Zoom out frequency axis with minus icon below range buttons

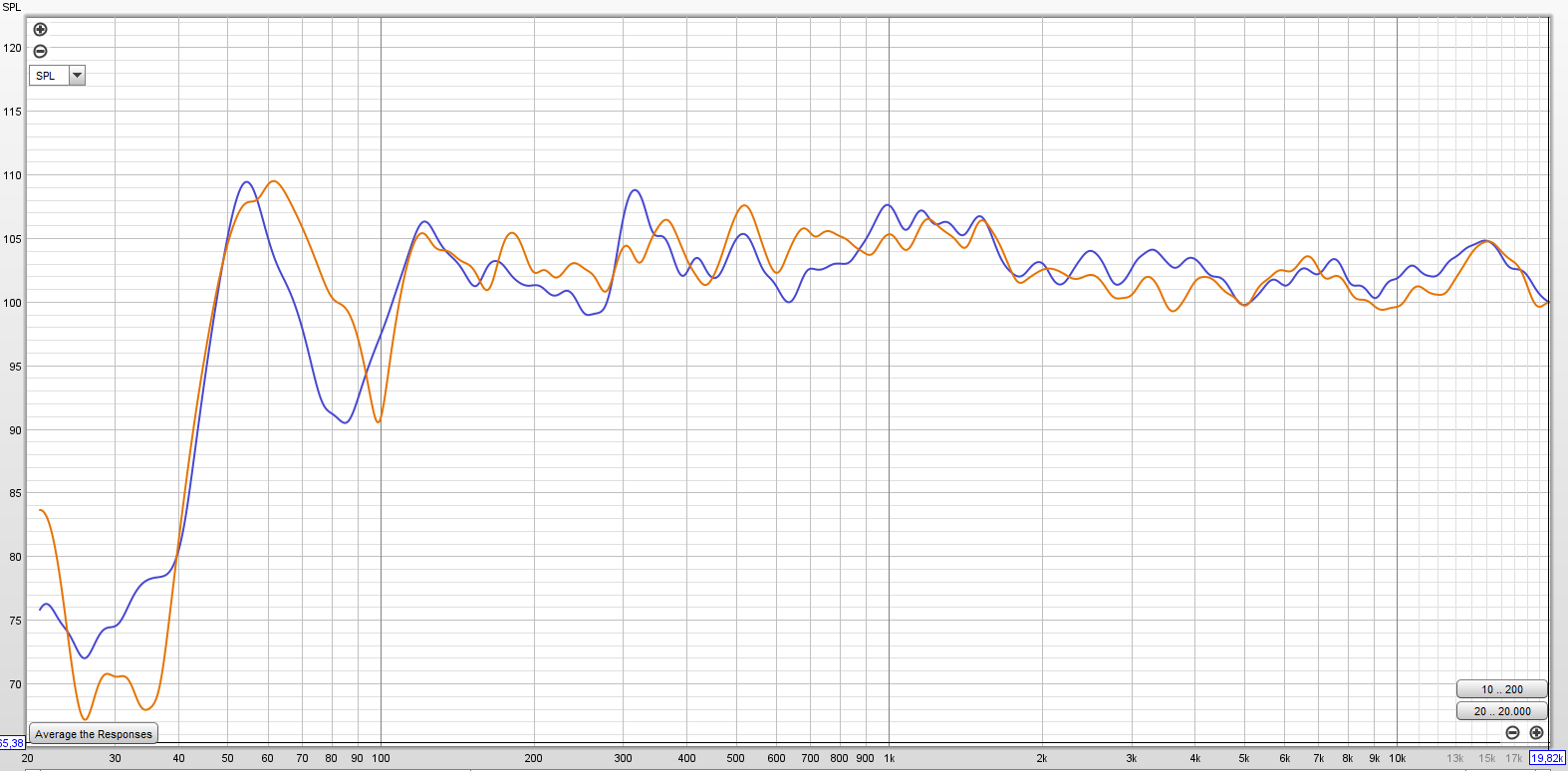(x=1512, y=733)
